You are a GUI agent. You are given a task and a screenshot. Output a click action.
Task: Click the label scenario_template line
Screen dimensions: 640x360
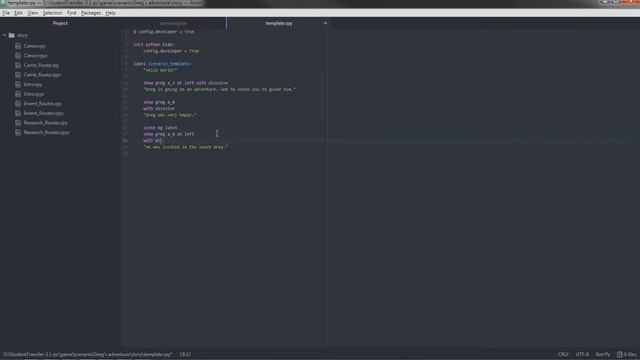tap(162, 64)
